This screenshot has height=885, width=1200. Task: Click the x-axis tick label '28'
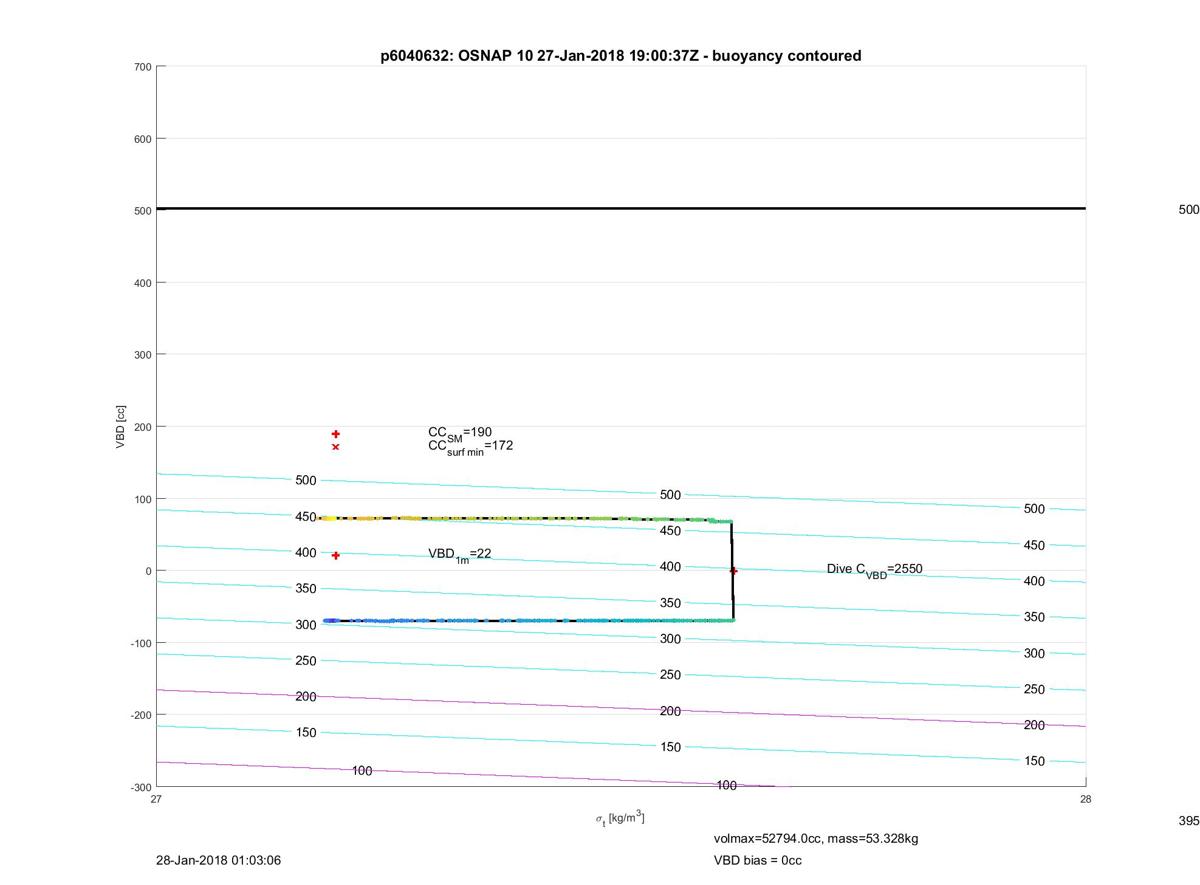click(1086, 799)
